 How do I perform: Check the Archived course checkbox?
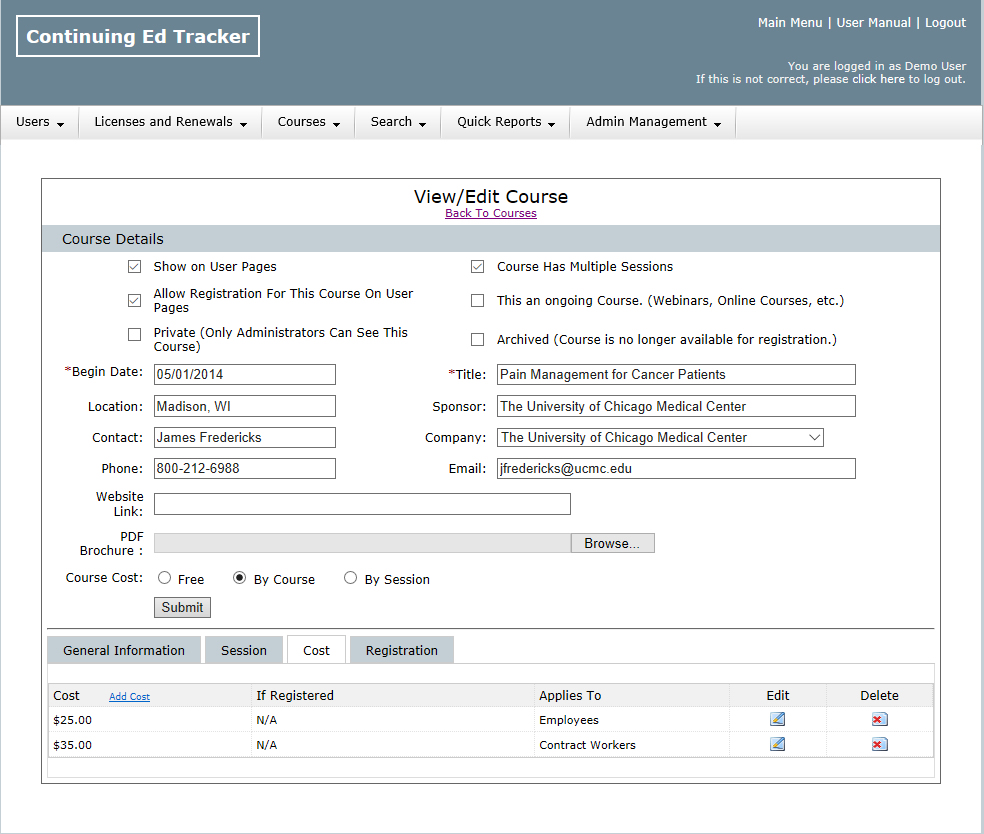click(478, 340)
